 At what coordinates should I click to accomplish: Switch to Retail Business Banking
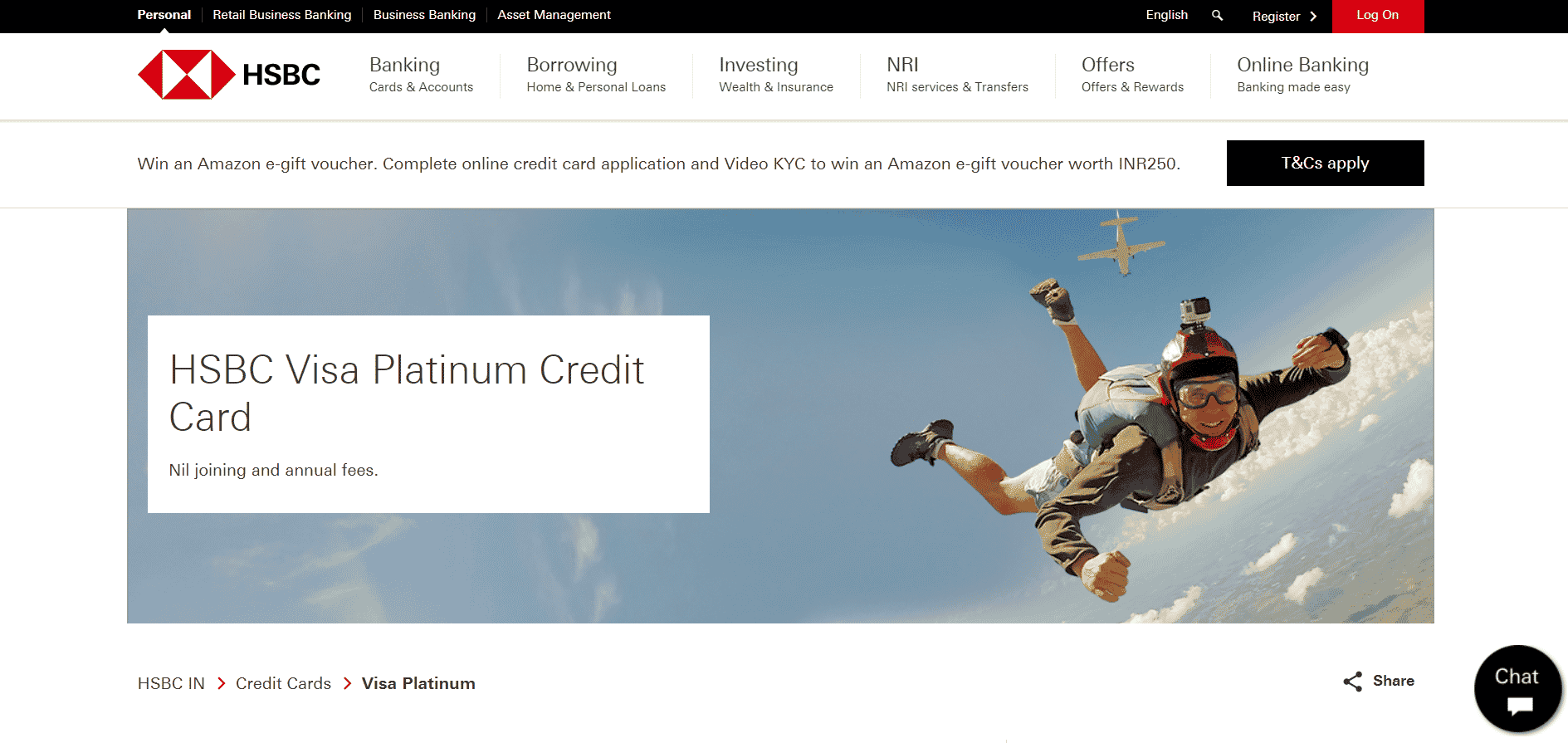[x=282, y=15]
